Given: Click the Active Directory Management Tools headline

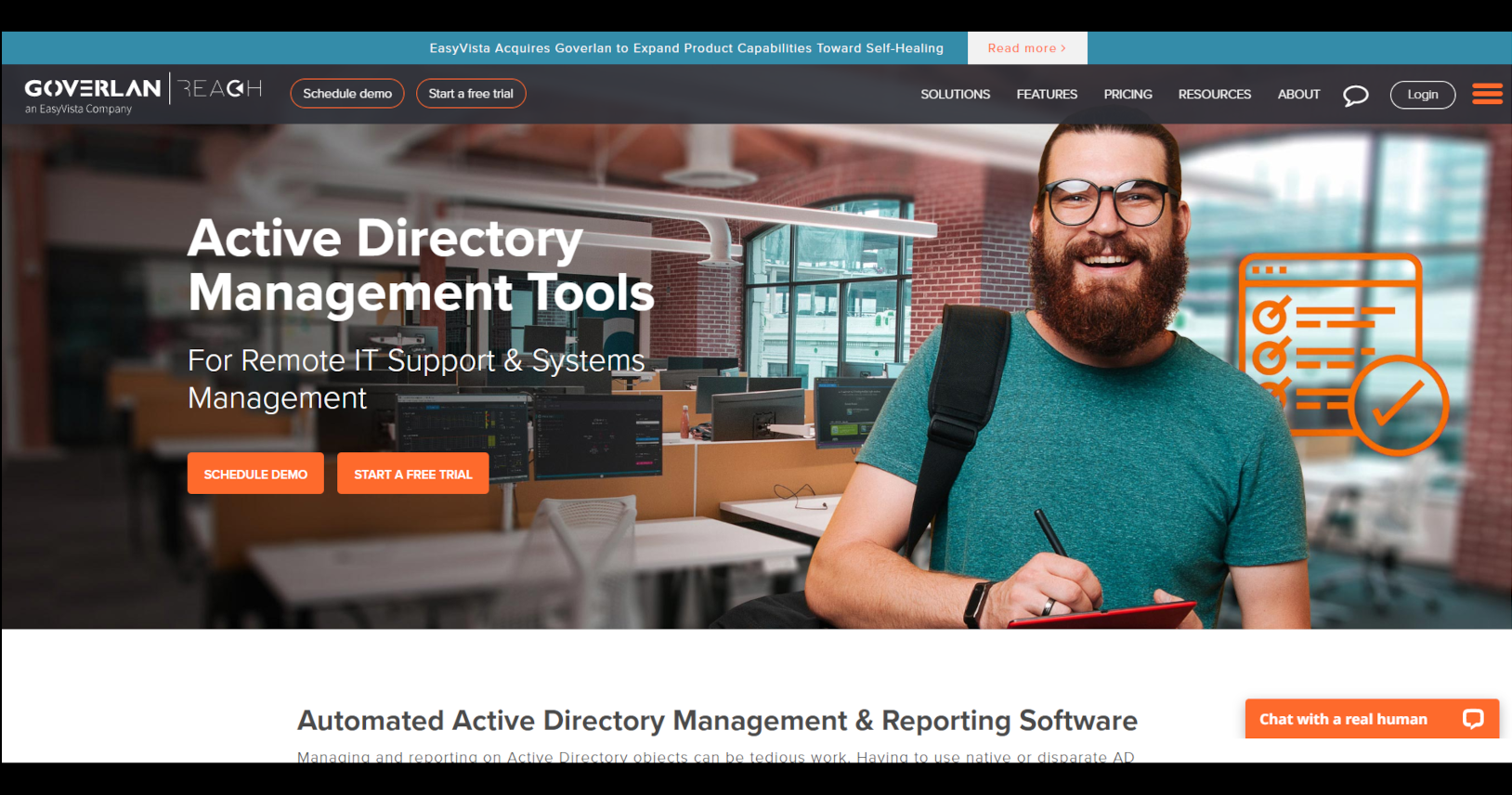Looking at the screenshot, I should 421,265.
